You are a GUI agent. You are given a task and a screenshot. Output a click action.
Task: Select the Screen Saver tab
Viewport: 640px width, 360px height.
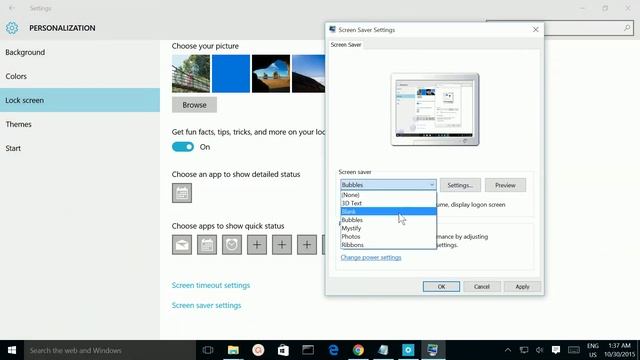click(x=346, y=44)
